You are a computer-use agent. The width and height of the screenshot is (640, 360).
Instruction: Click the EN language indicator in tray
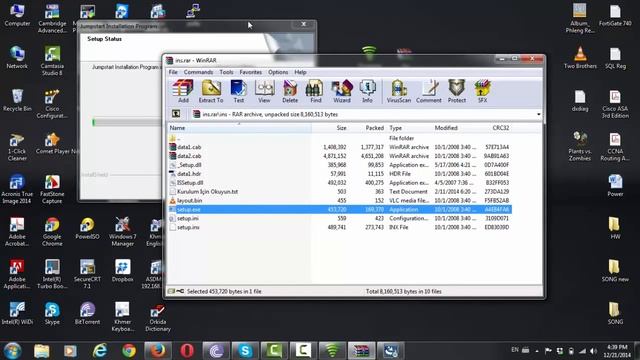(515, 350)
